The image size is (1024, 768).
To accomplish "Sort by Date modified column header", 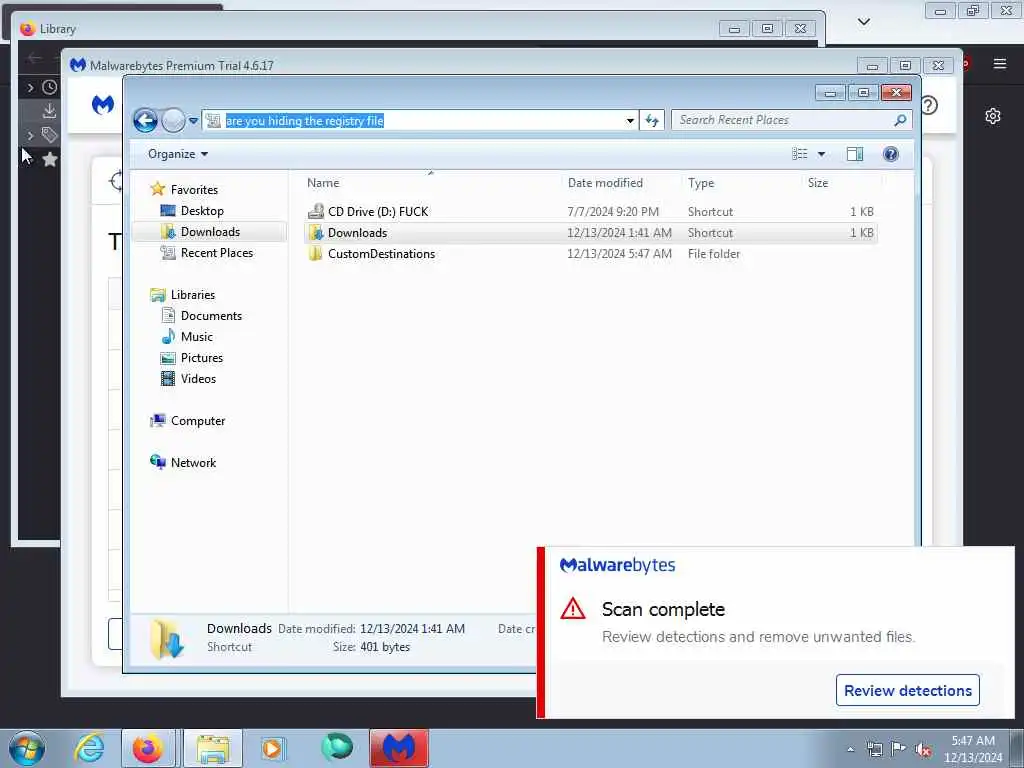I will pos(621,183).
